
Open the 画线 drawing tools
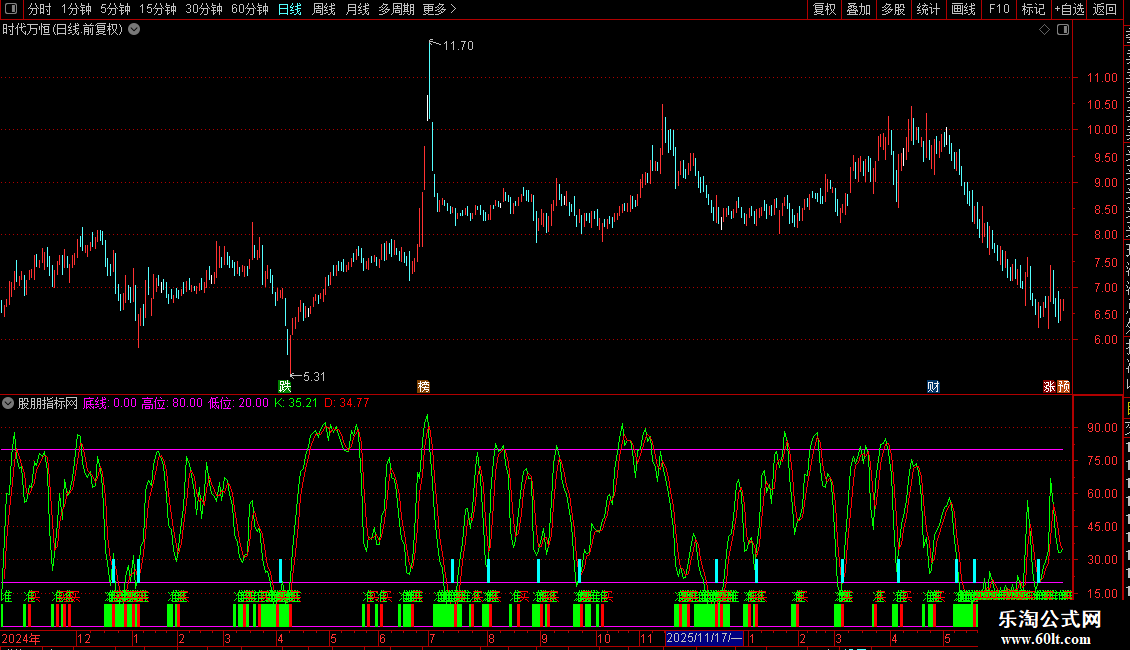963,9
